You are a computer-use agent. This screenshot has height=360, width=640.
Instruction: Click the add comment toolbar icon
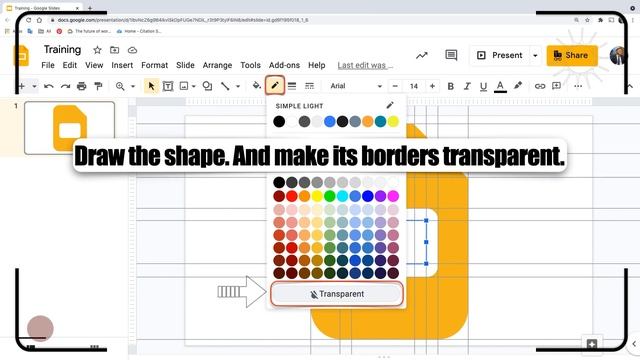pos(556,86)
